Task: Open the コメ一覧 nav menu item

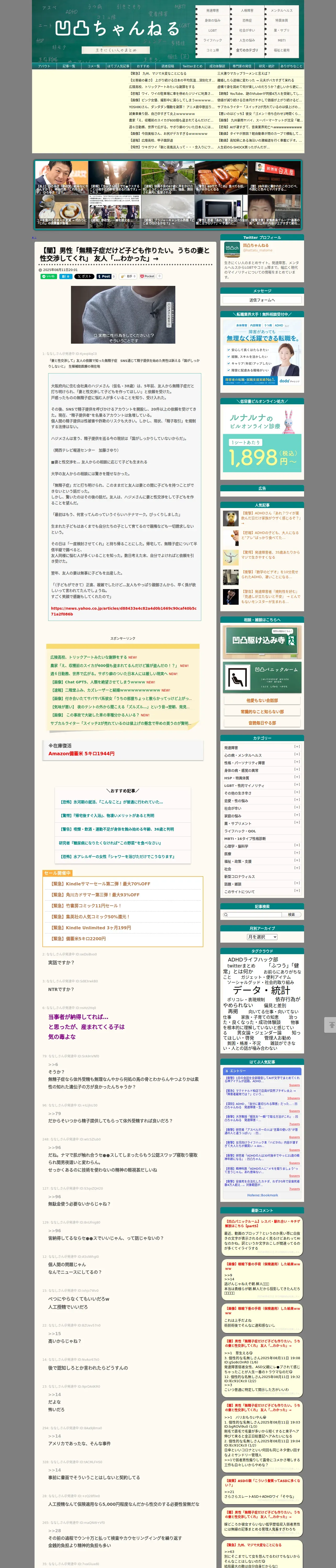Action: [93, 66]
